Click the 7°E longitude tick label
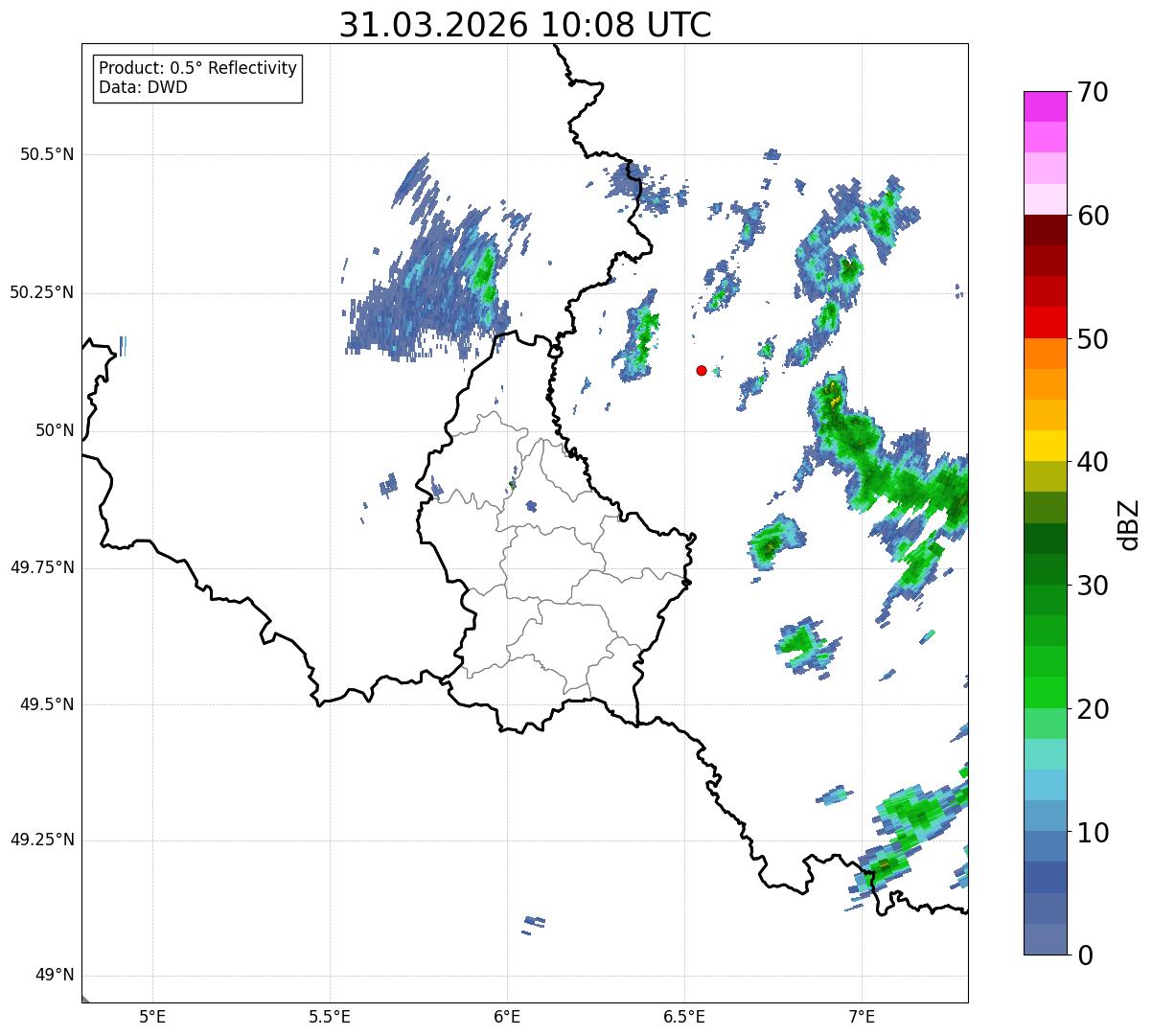This screenshot has width=1152, height=1036. click(x=862, y=1016)
